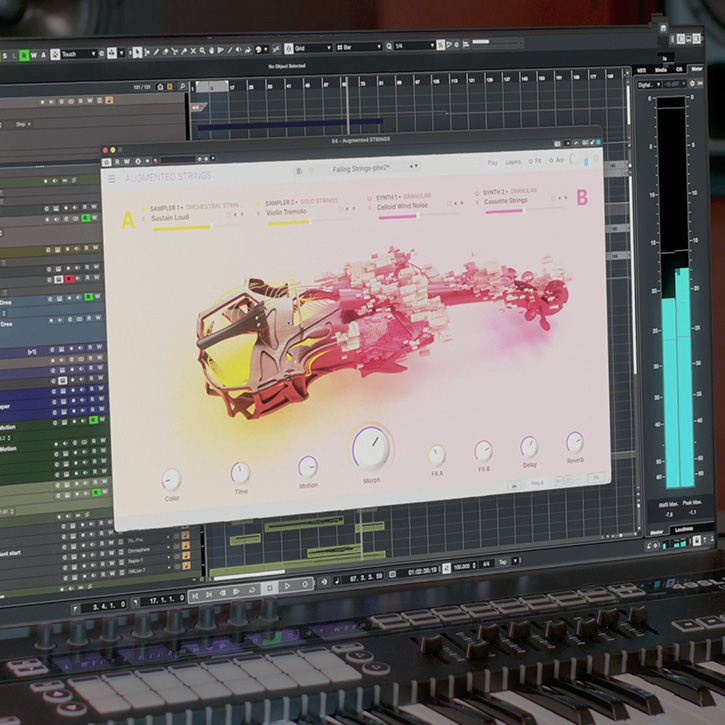This screenshot has height=725, width=725.
Task: Select the Comp hand tool
Action: click(211, 51)
